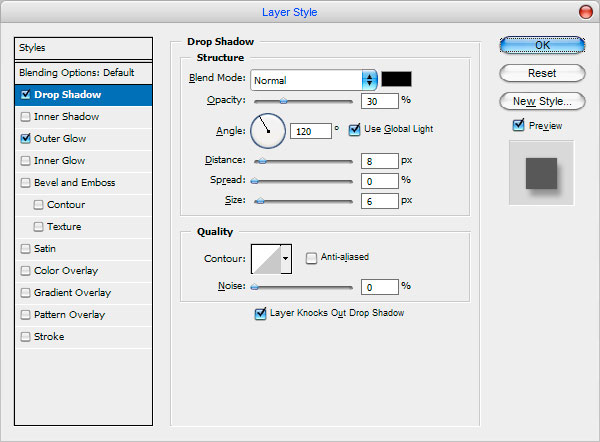The image size is (600, 442).
Task: Open the Gradient Overlay settings row
Action: (x=83, y=293)
